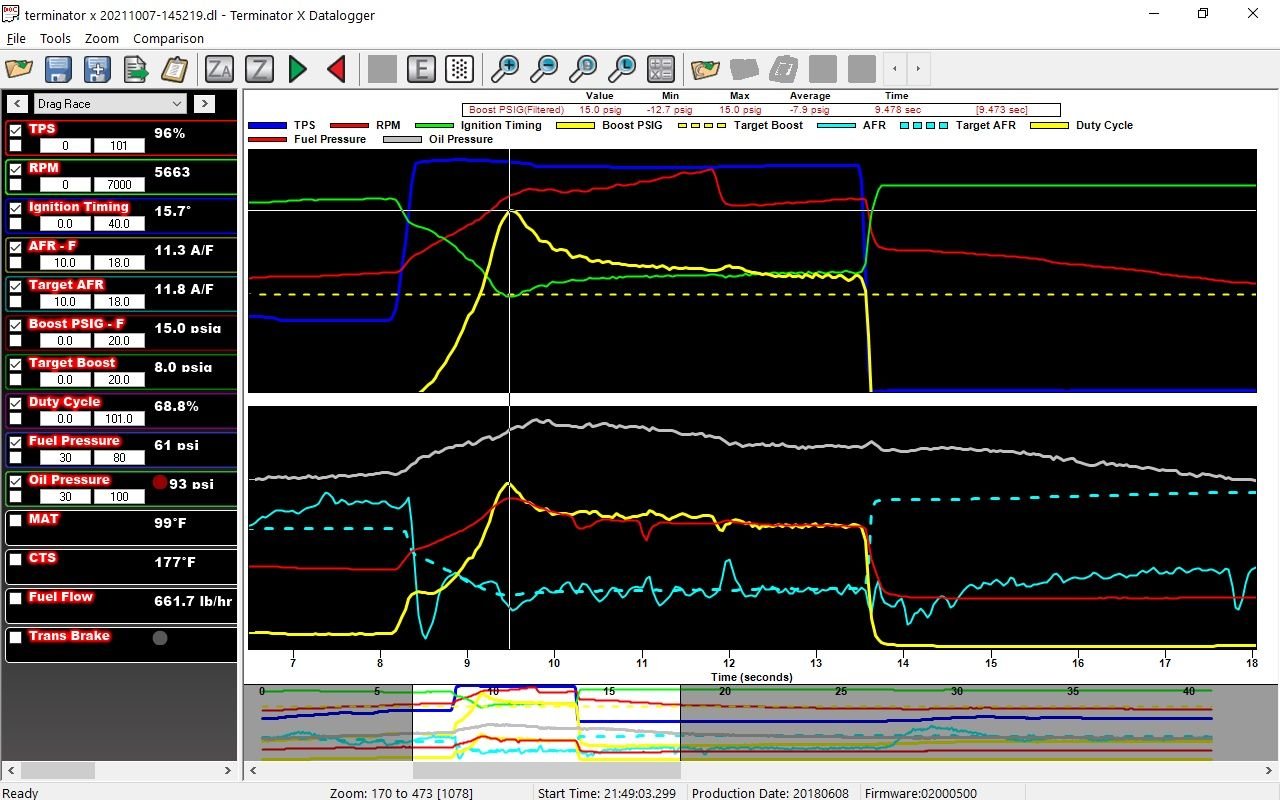Select the green forward playback arrow

(x=297, y=68)
